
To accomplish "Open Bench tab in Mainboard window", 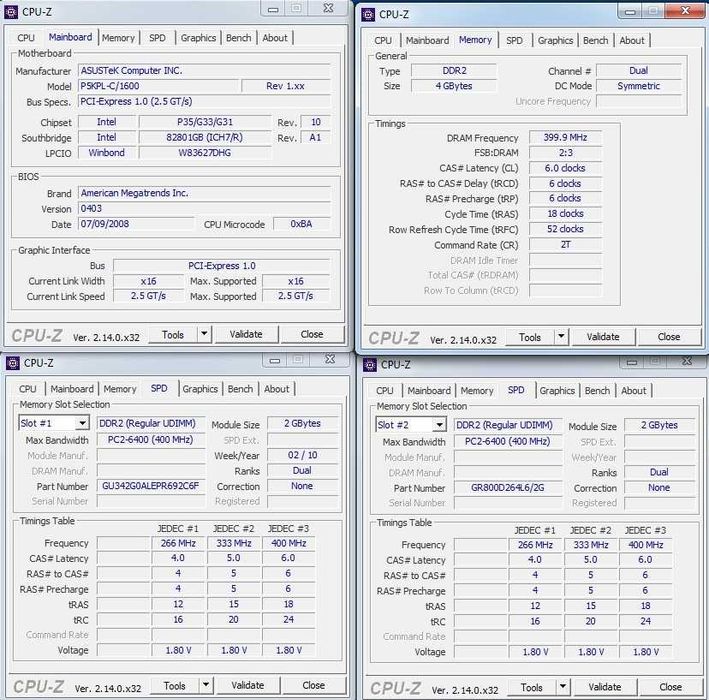I will [x=239, y=38].
